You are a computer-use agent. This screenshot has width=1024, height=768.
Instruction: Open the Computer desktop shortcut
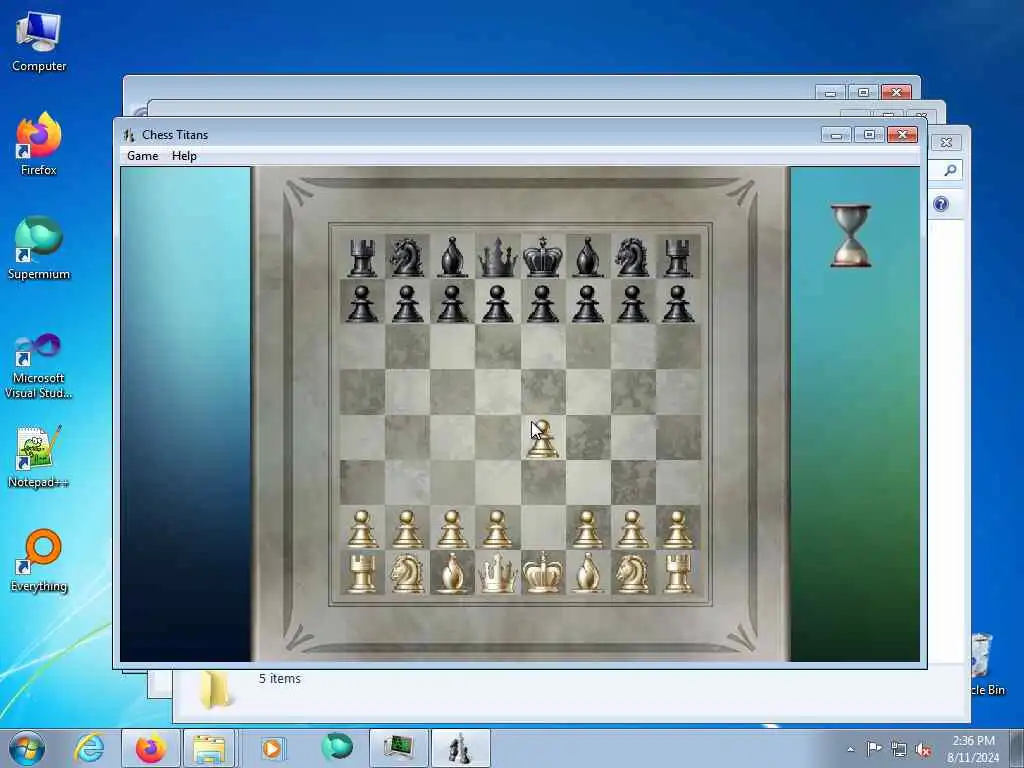coord(39,42)
